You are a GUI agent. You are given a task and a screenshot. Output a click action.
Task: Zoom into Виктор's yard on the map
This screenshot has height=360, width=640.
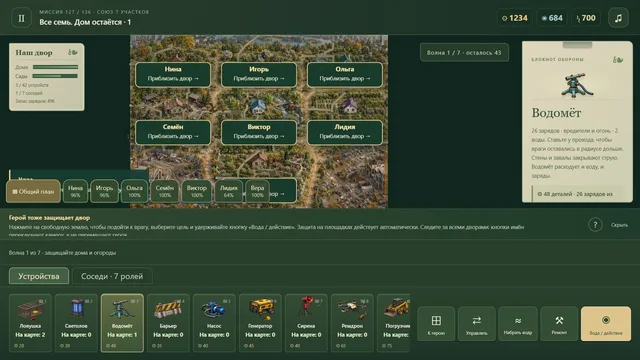tap(259, 132)
